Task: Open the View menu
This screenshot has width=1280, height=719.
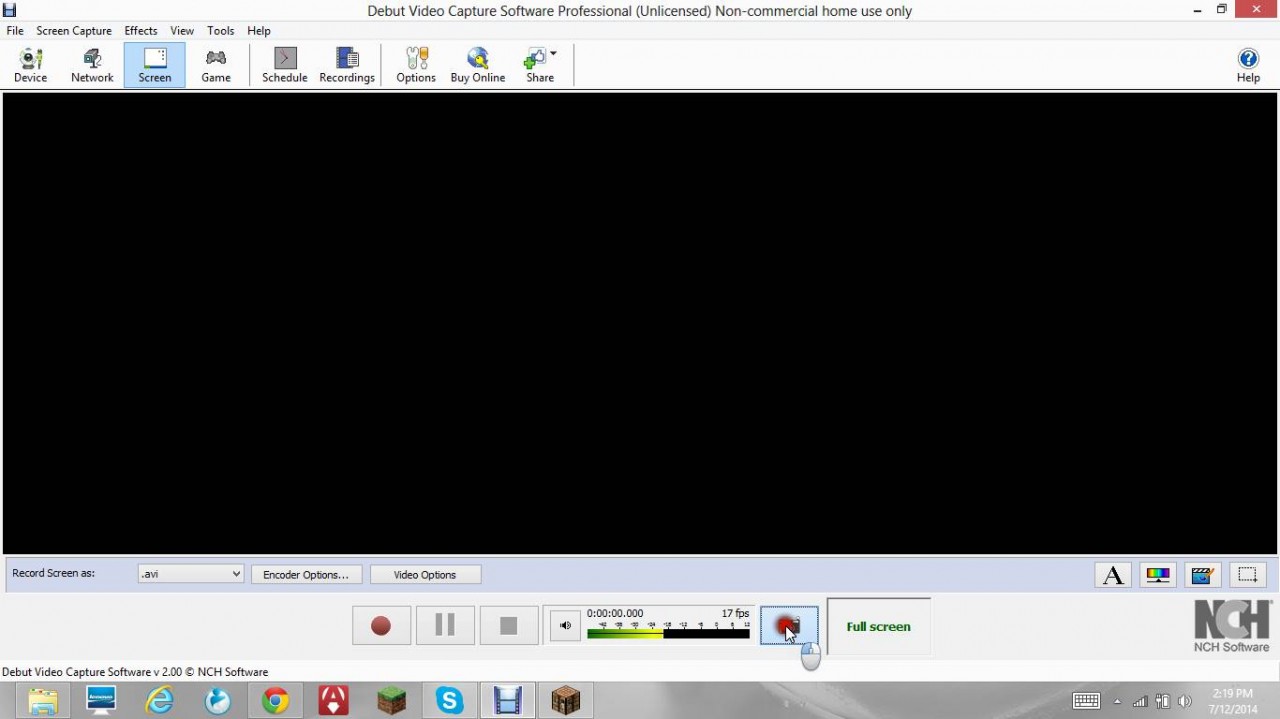Action: coord(182,31)
